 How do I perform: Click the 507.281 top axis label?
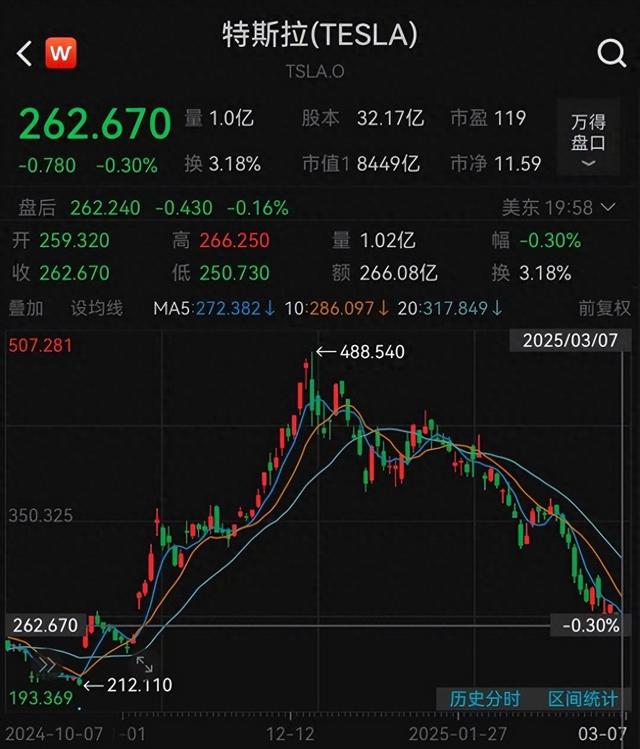40,345
